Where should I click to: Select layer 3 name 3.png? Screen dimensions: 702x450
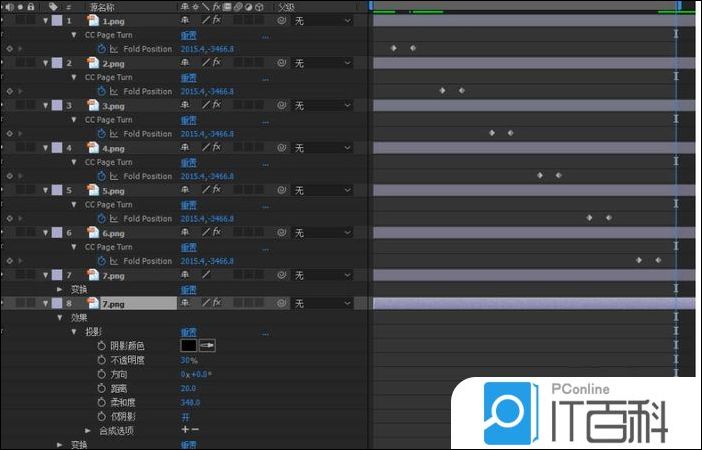point(113,106)
